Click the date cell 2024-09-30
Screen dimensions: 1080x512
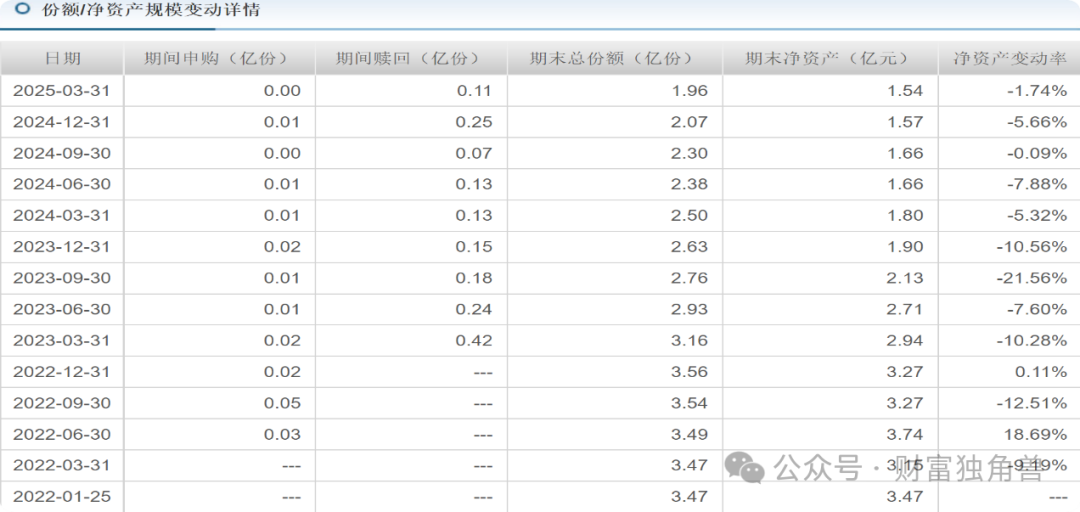point(62,153)
